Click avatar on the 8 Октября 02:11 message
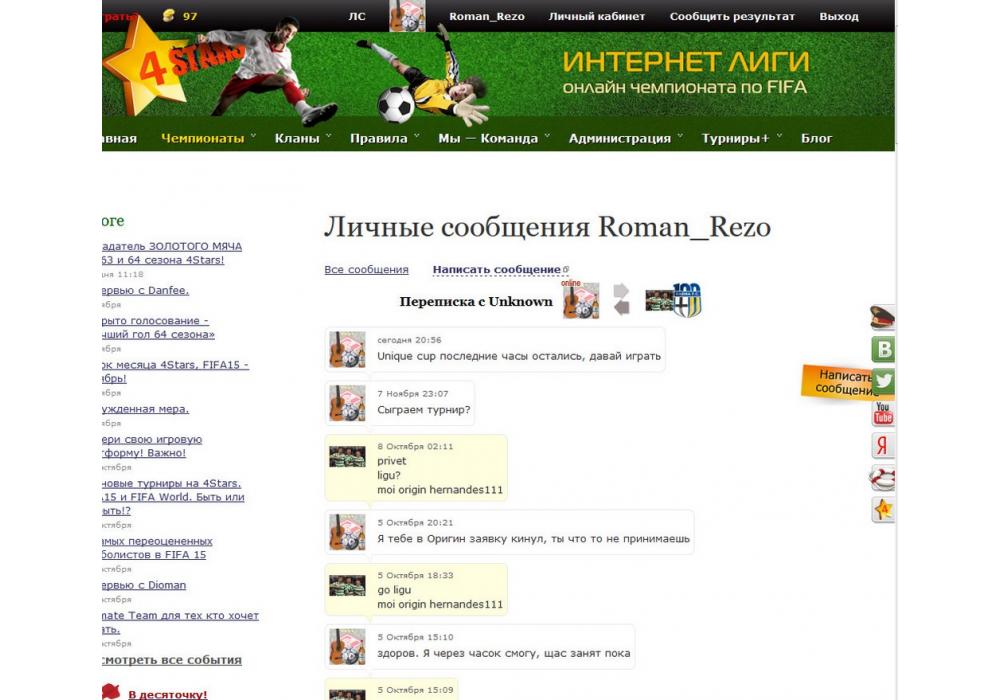 click(347, 456)
